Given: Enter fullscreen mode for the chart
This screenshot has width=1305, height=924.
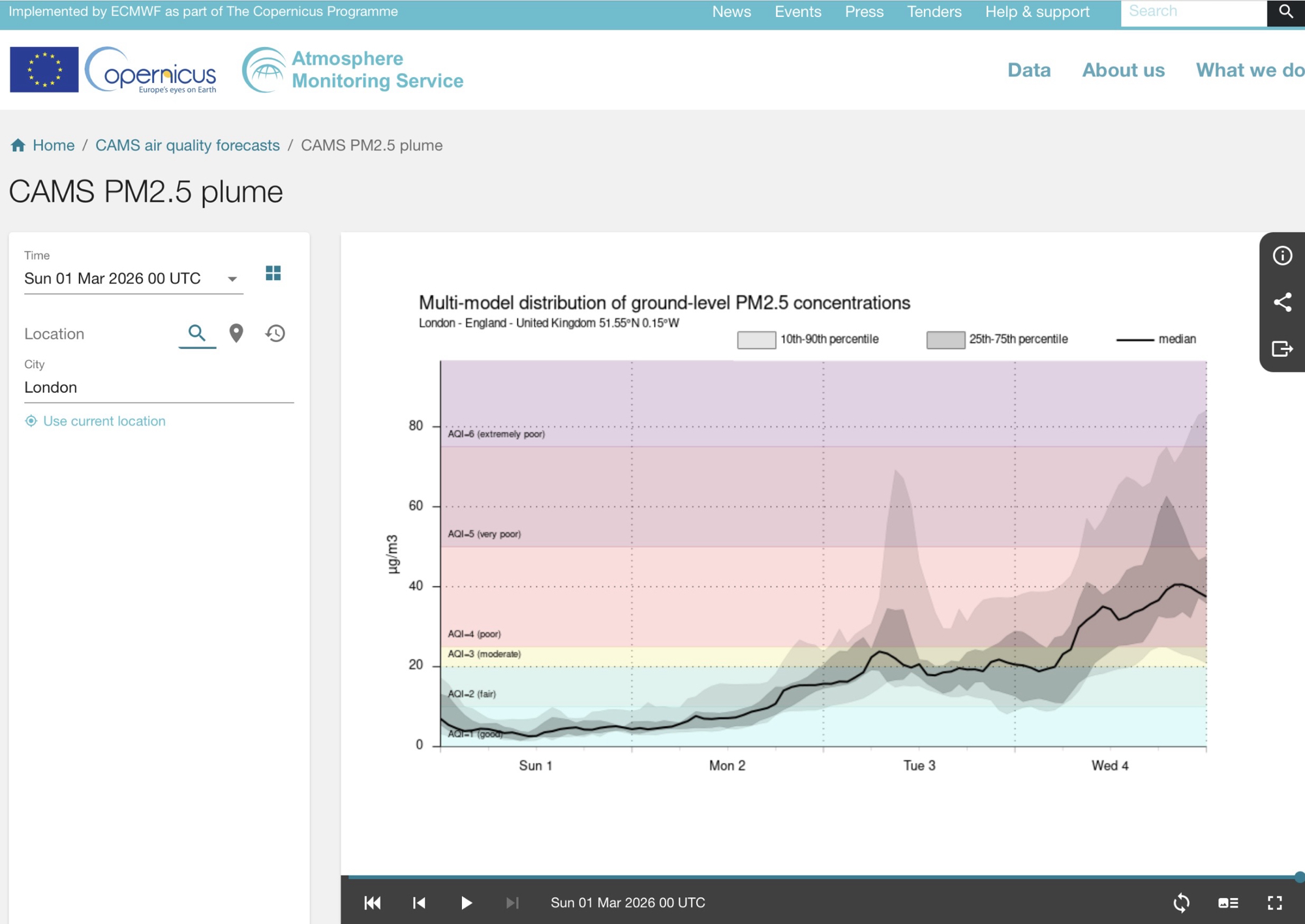Looking at the screenshot, I should [1274, 902].
